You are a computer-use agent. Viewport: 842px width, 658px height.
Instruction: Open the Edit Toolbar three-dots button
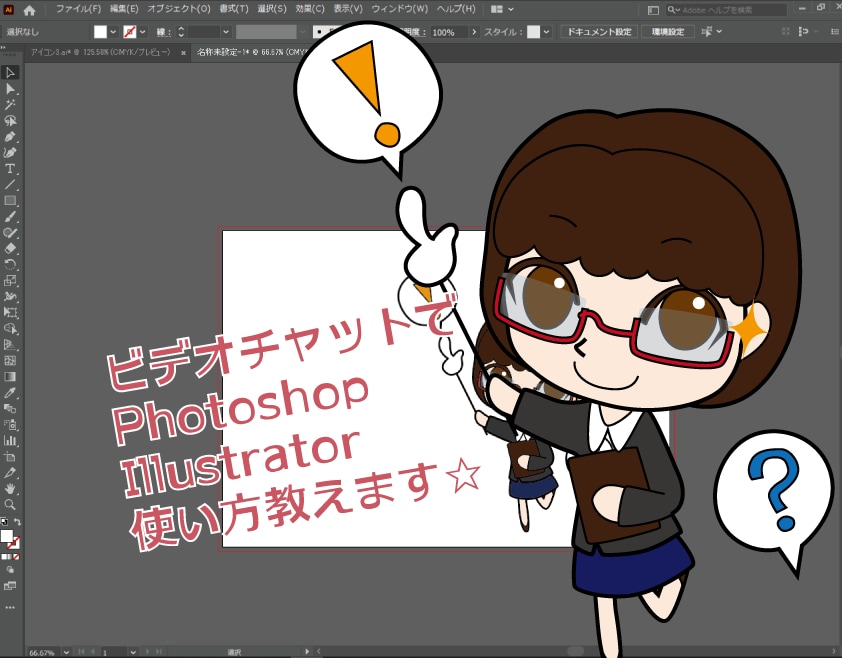click(10, 608)
